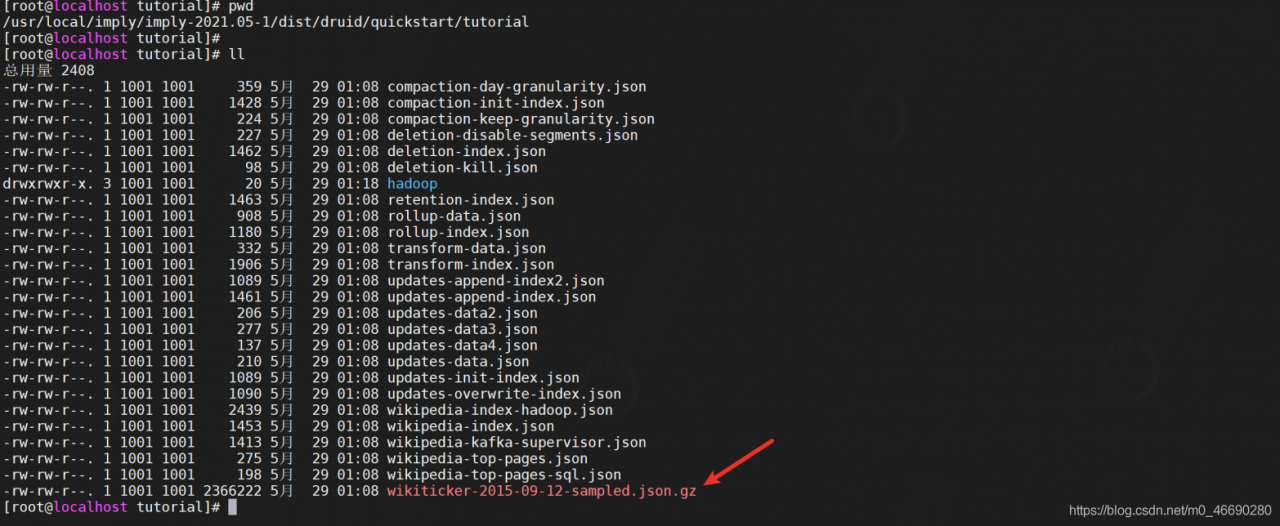1280x526 pixels.
Task: Click the terminal cursor at the last prompt
Action: click(233, 507)
